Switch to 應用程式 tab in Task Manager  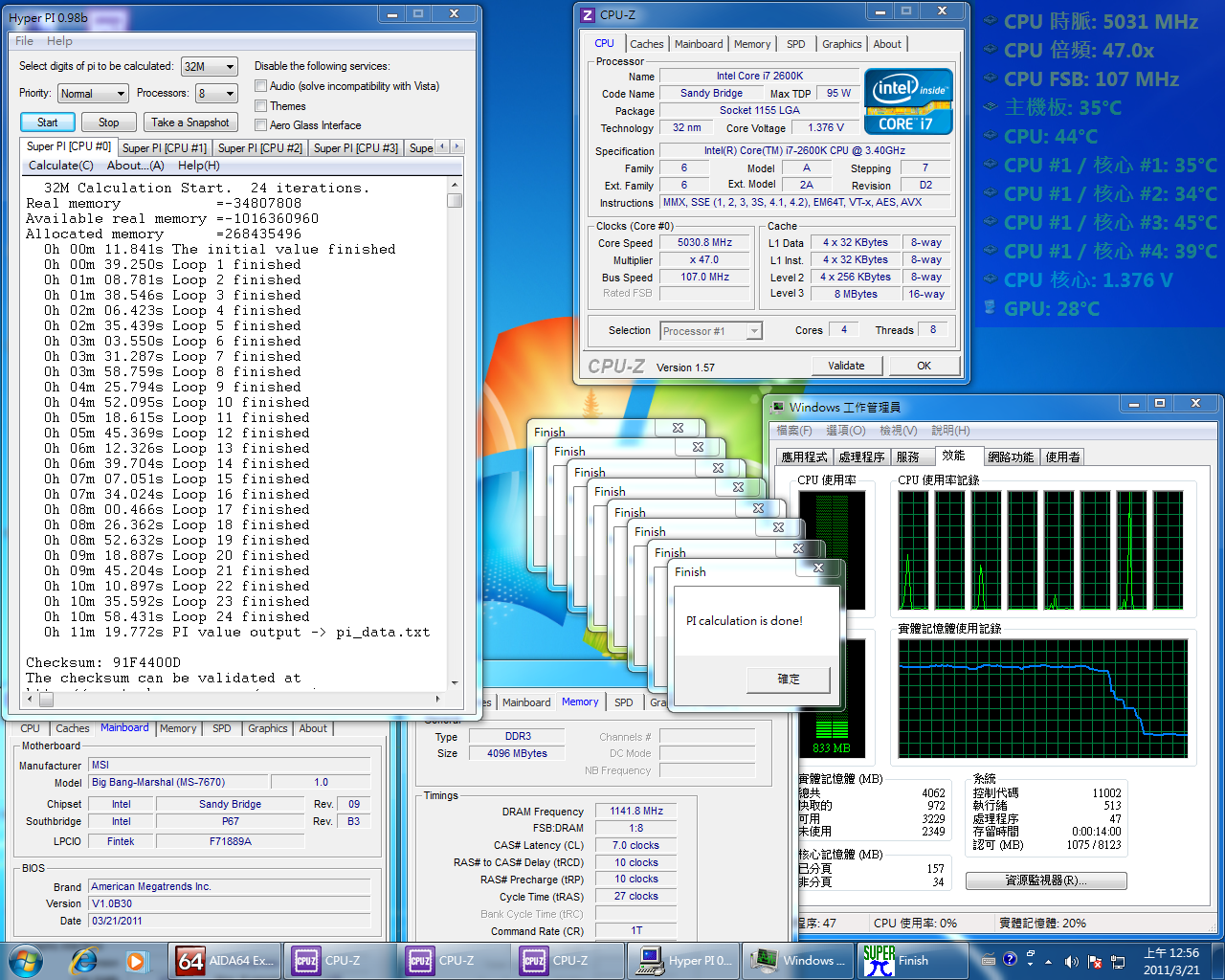804,457
